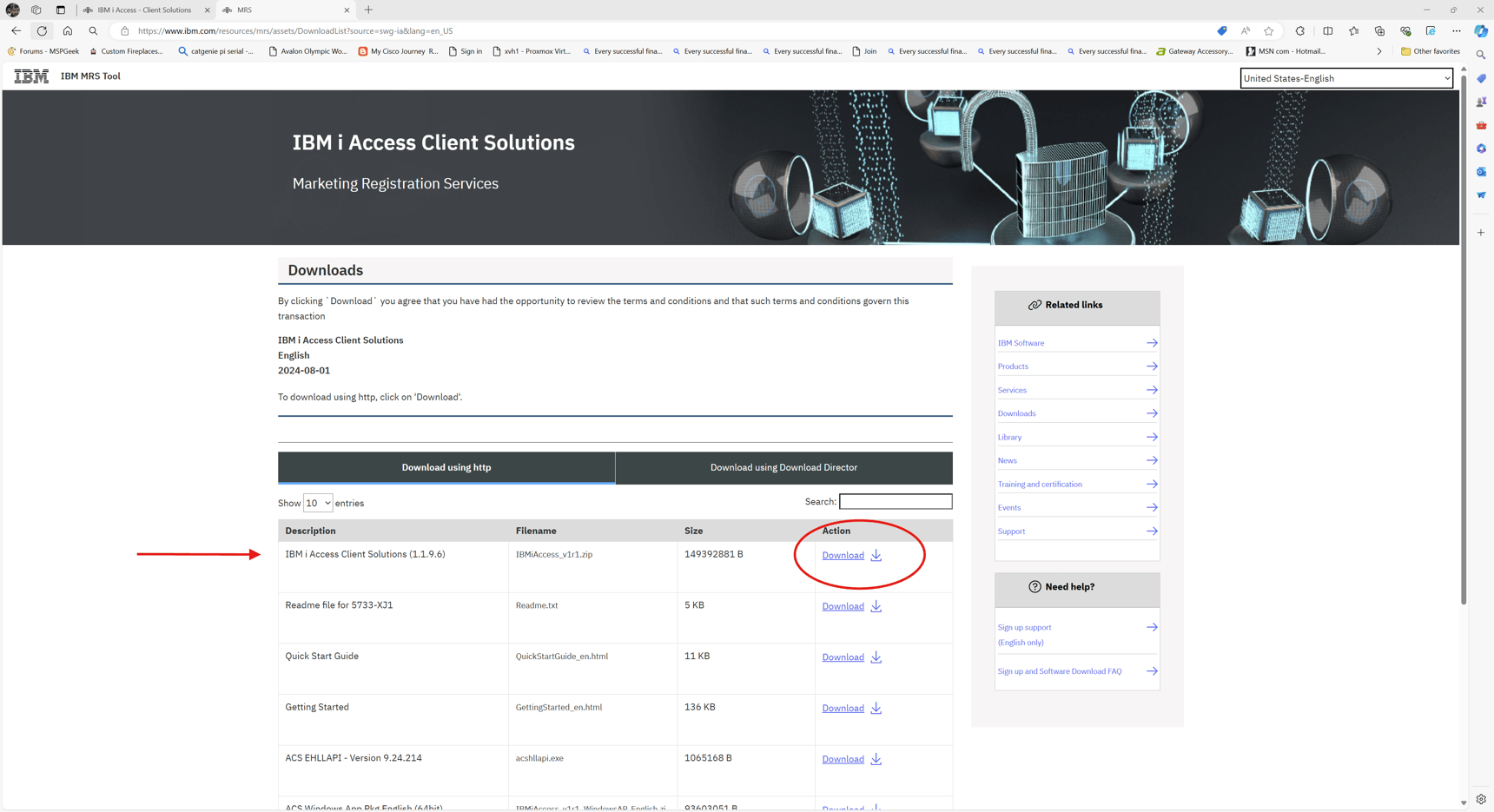
Task: Open the United States-English region dropdown
Action: click(1345, 78)
